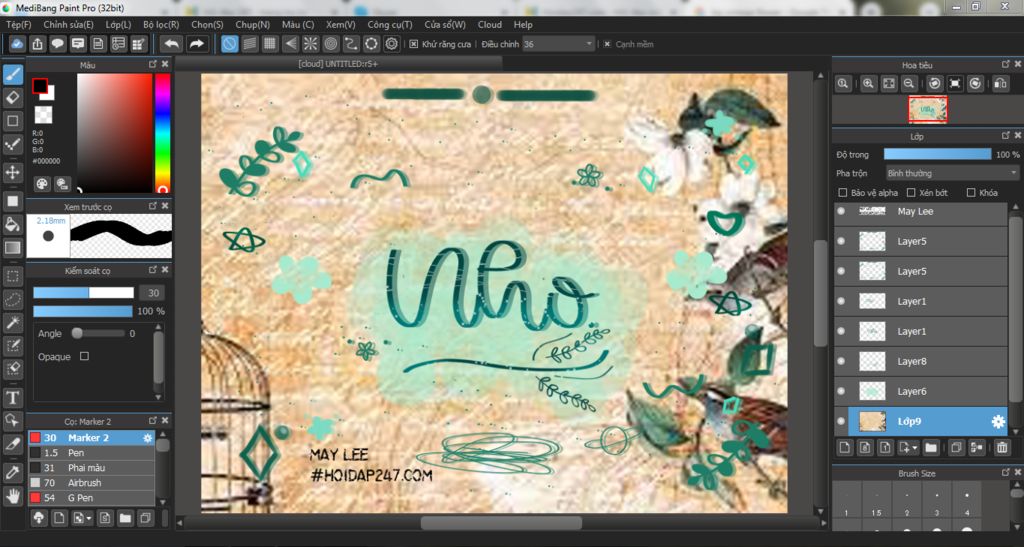Image resolution: width=1024 pixels, height=547 pixels.
Task: Zoom in using Navigator magnifier plus
Action: coord(868,84)
